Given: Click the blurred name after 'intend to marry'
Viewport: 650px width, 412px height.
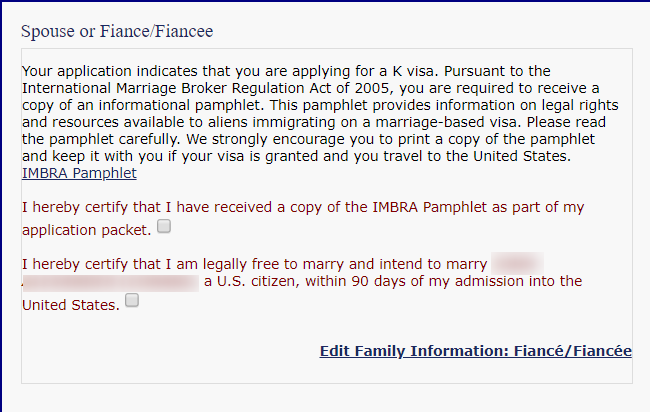Looking at the screenshot, I should coord(517,263).
